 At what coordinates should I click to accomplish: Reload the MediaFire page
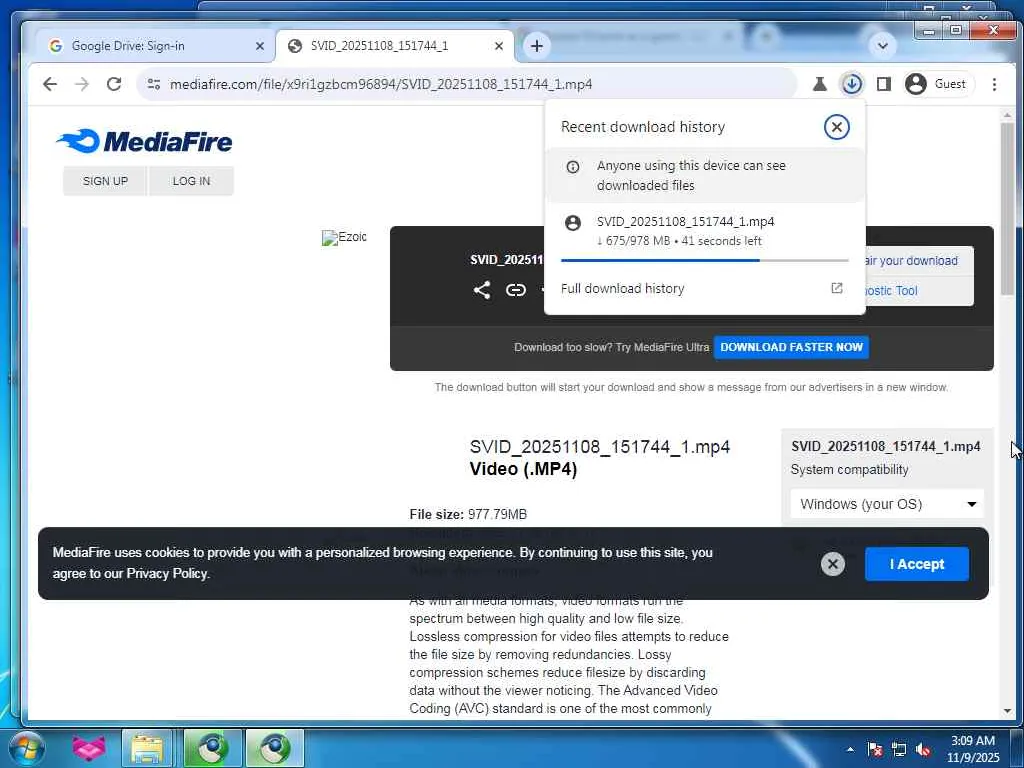coord(114,84)
